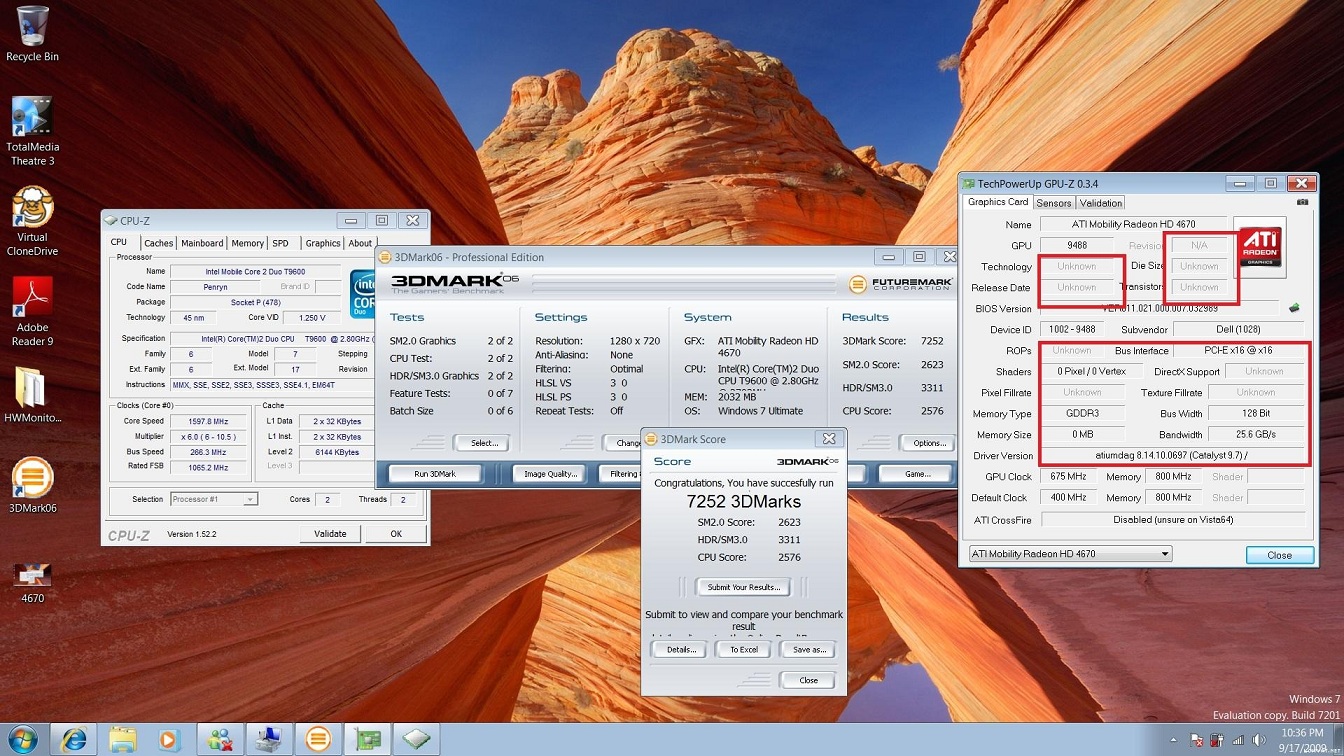Click the CPU-Z Name field showing T9600

(x=256, y=271)
